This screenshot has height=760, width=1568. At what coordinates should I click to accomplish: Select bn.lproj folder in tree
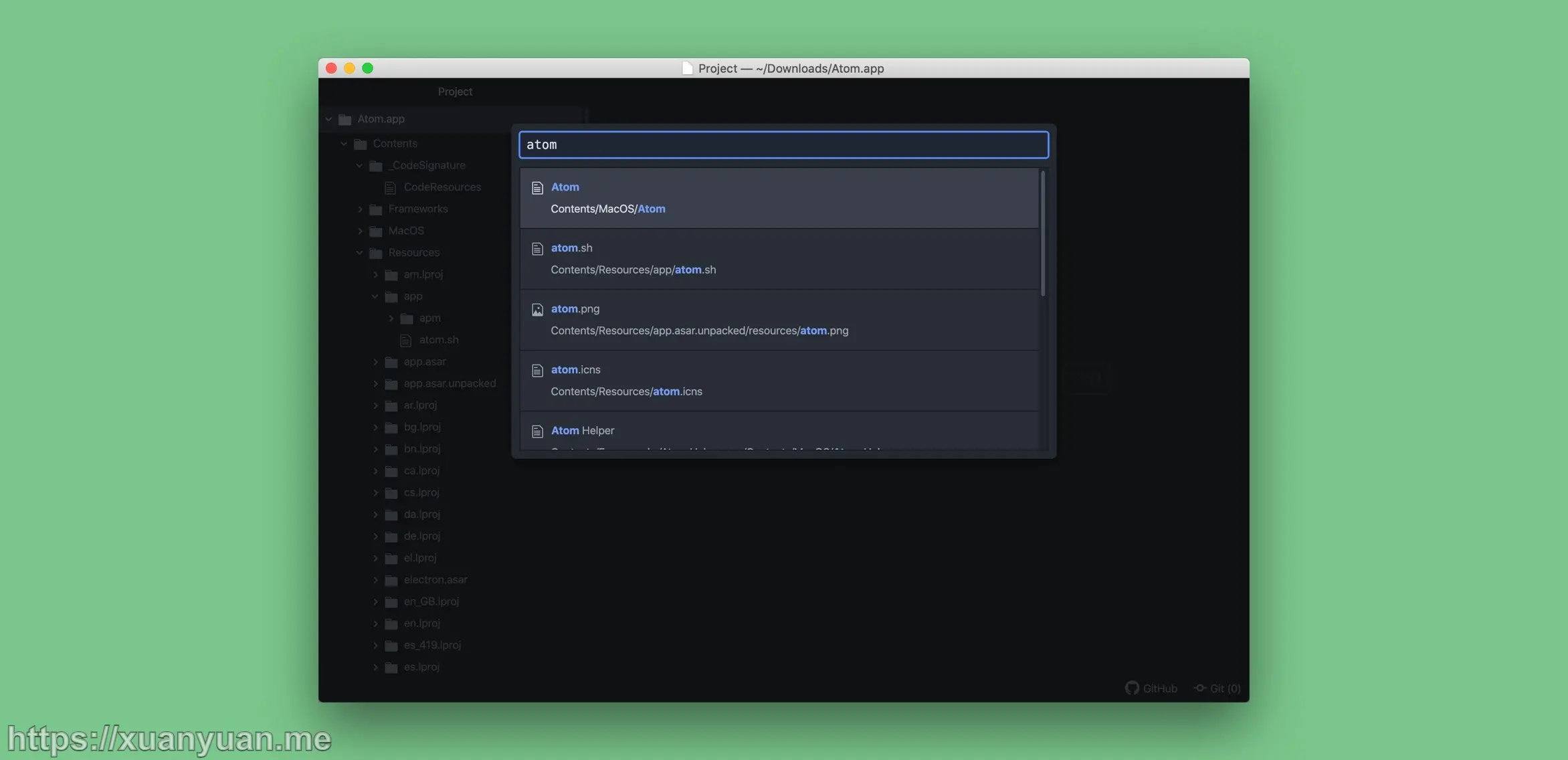point(422,449)
